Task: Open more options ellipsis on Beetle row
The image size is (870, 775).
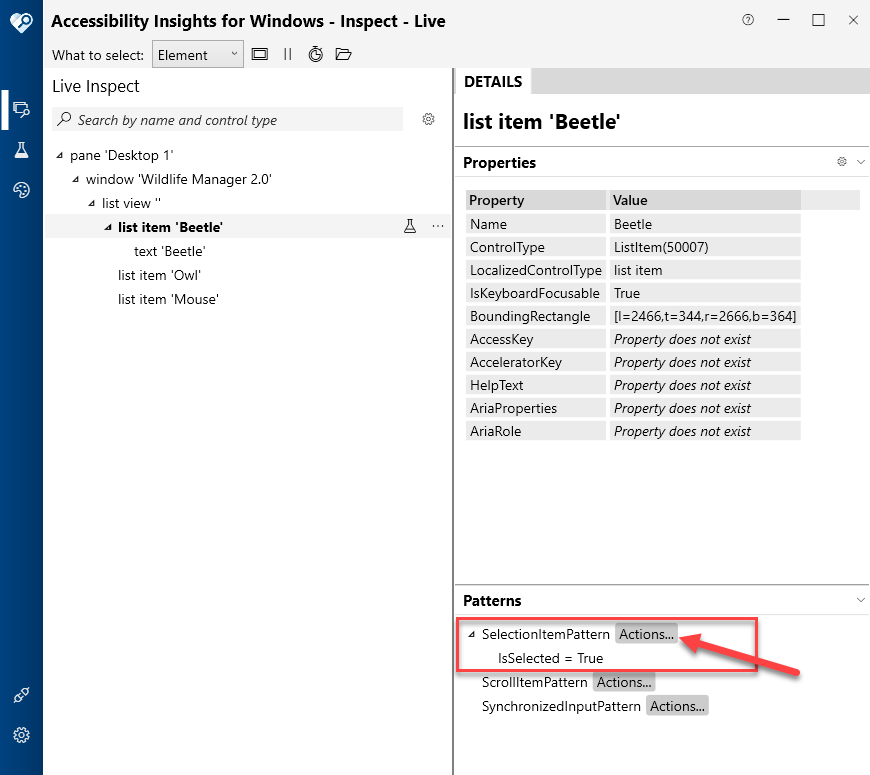Action: pos(438,226)
